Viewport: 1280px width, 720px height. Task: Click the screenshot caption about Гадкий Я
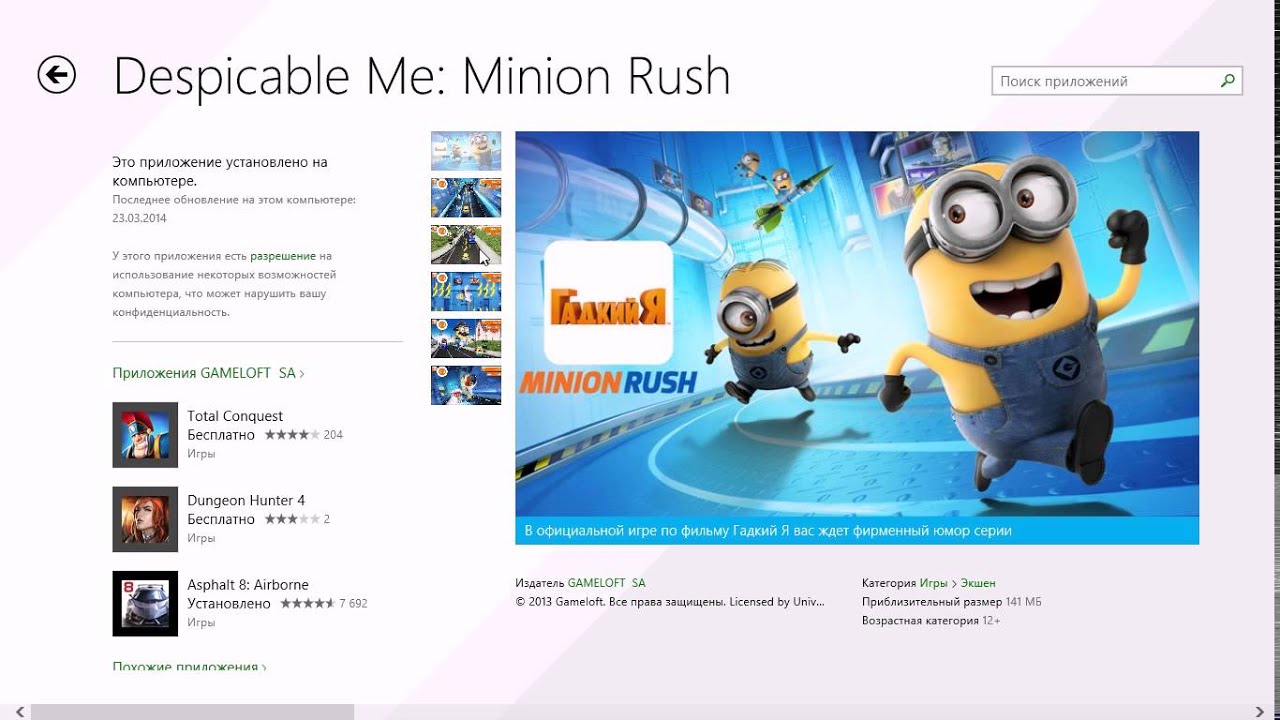coord(768,531)
